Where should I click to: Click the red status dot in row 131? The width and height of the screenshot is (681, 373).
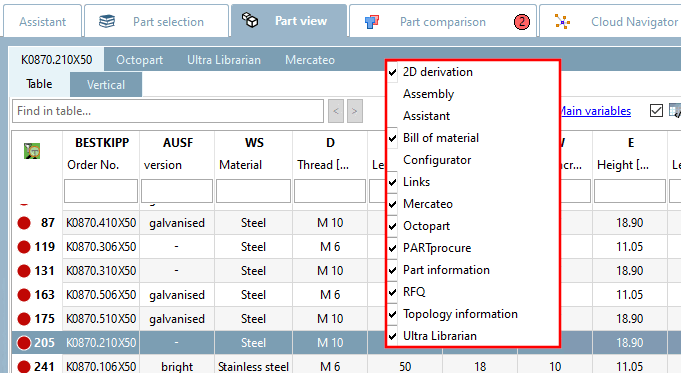point(24,271)
